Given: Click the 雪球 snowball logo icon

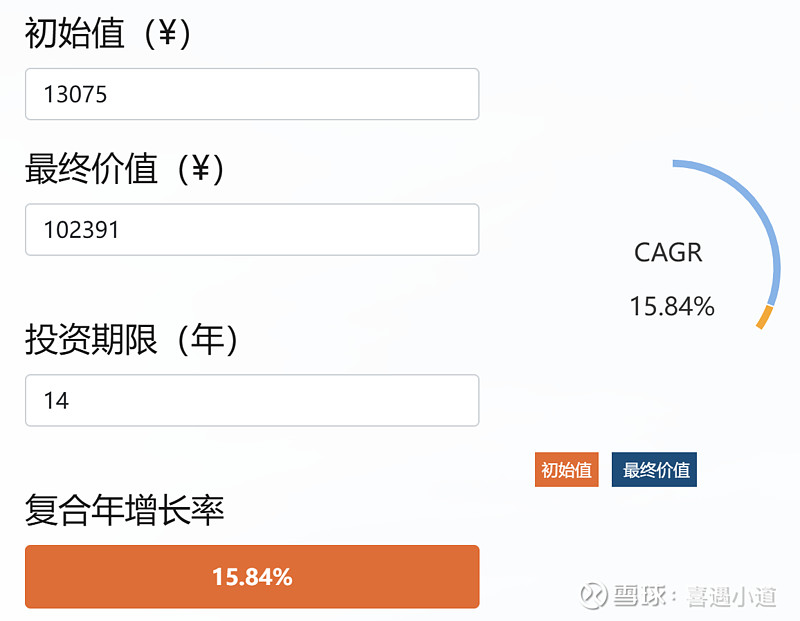Looking at the screenshot, I should pyautogui.click(x=594, y=596).
